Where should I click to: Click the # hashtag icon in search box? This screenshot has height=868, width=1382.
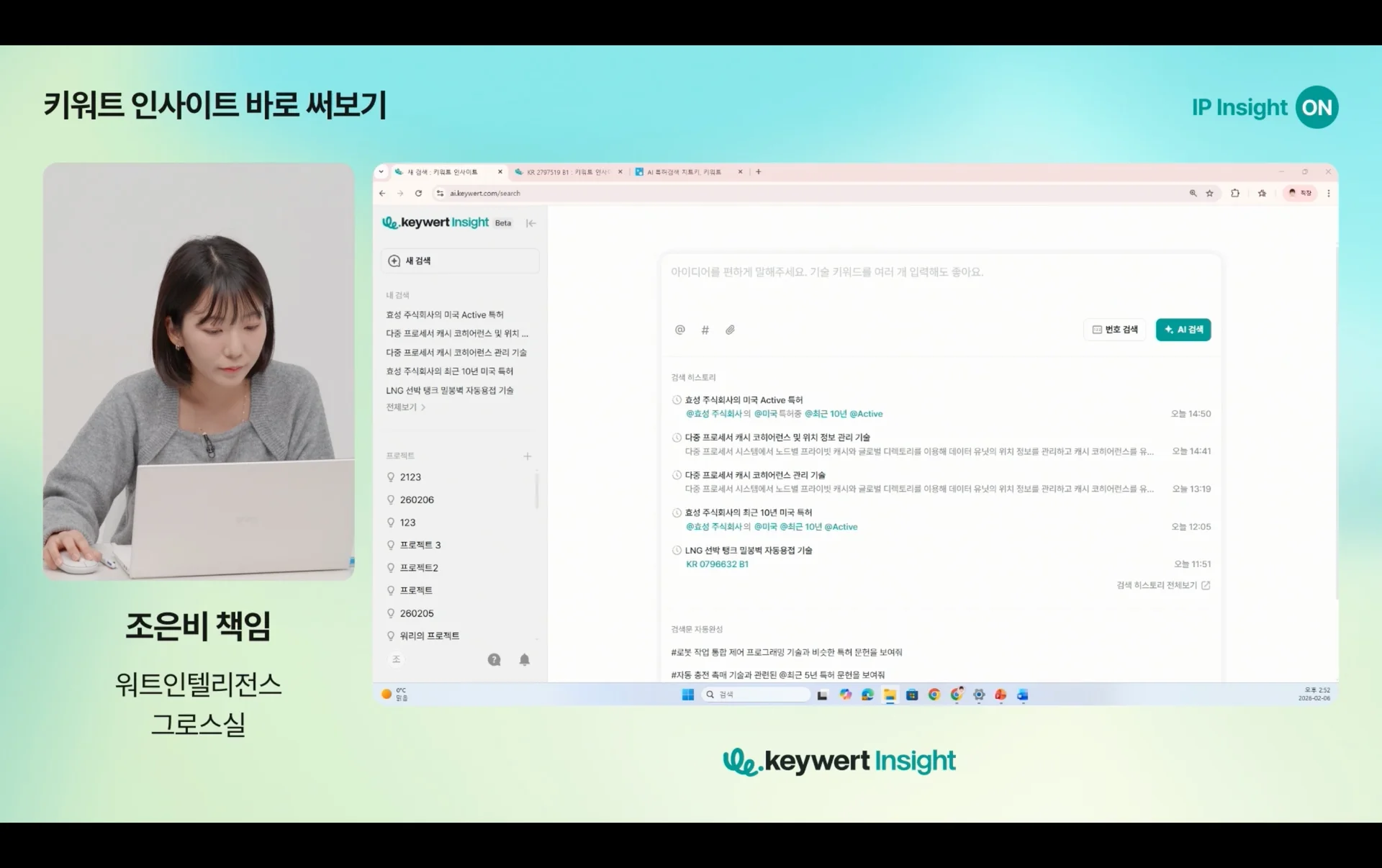tap(705, 330)
